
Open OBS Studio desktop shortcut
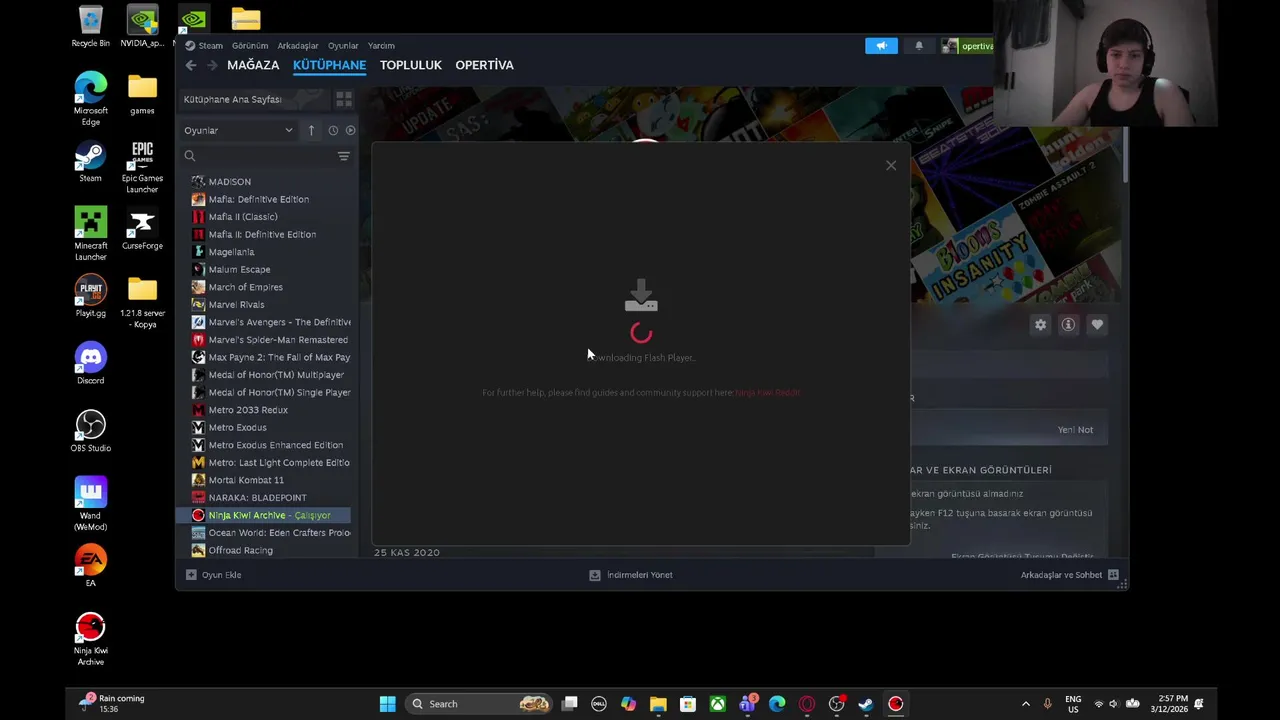[90, 431]
